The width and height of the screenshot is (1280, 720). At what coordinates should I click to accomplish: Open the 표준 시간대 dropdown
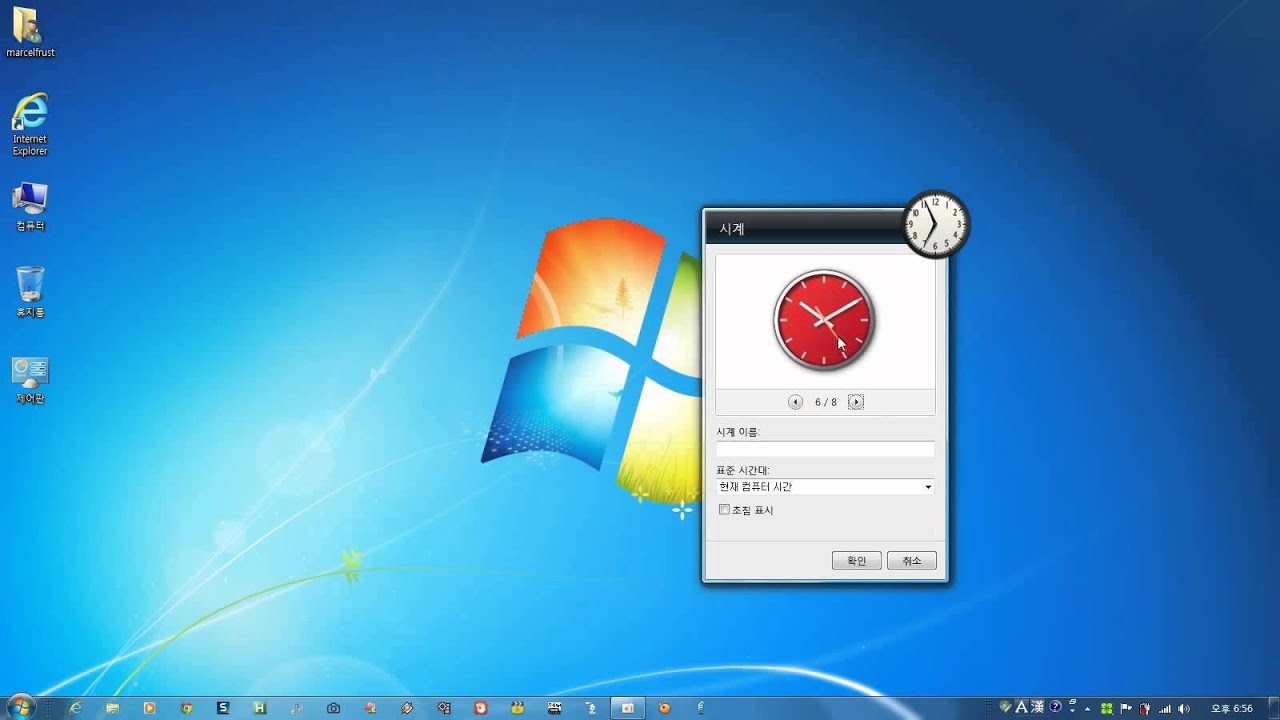tap(825, 487)
